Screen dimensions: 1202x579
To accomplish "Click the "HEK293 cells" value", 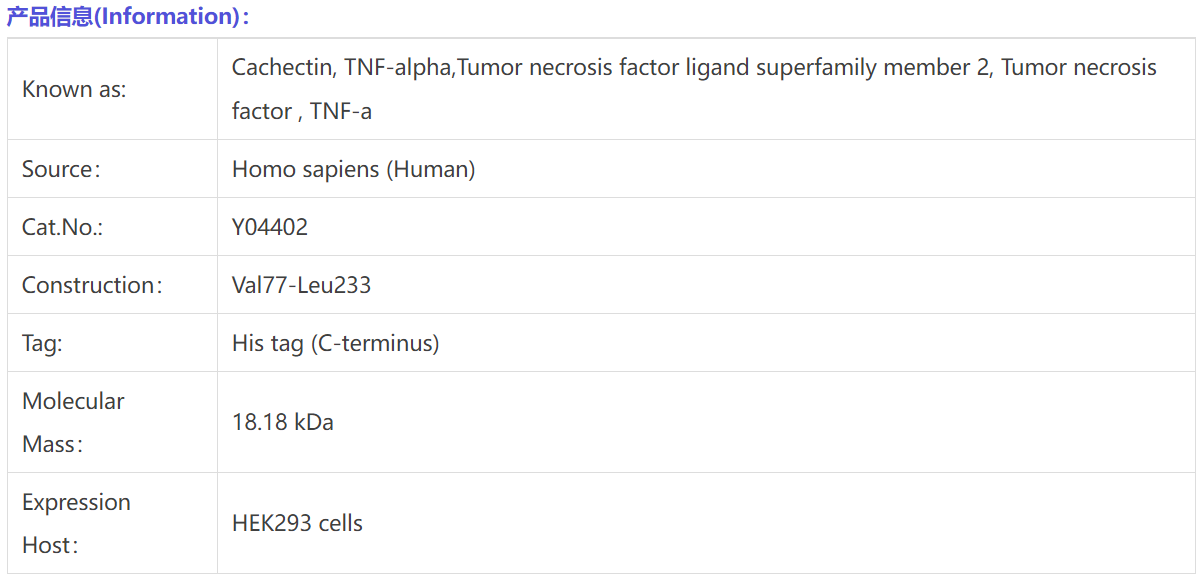I will 297,523.
